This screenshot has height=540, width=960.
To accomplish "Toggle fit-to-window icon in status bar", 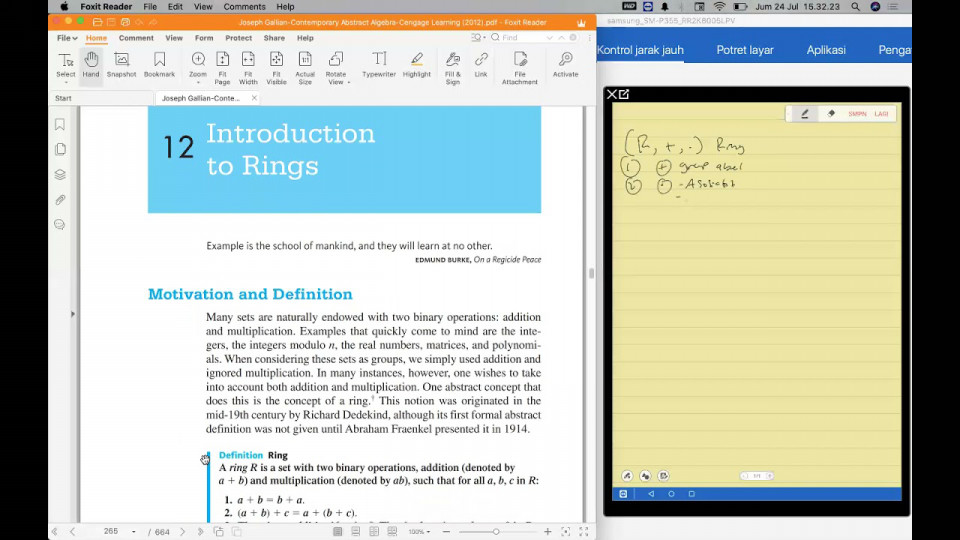I will point(565,531).
